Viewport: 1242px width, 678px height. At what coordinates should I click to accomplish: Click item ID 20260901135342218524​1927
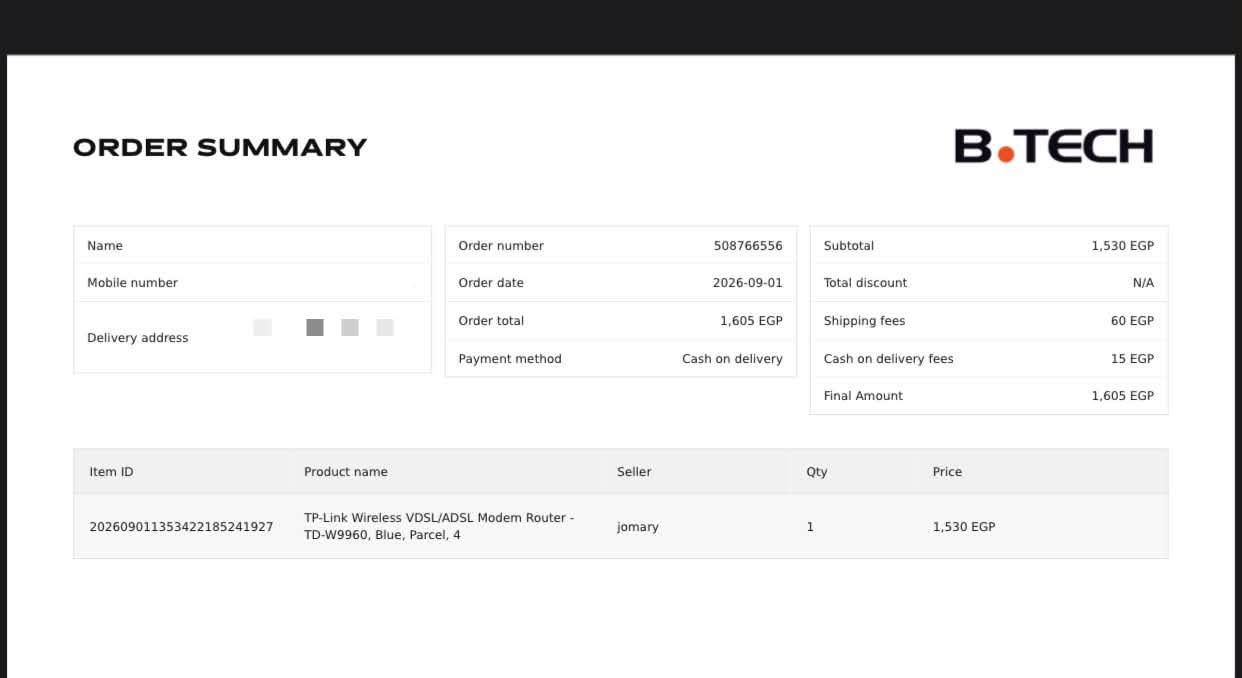[x=181, y=527]
